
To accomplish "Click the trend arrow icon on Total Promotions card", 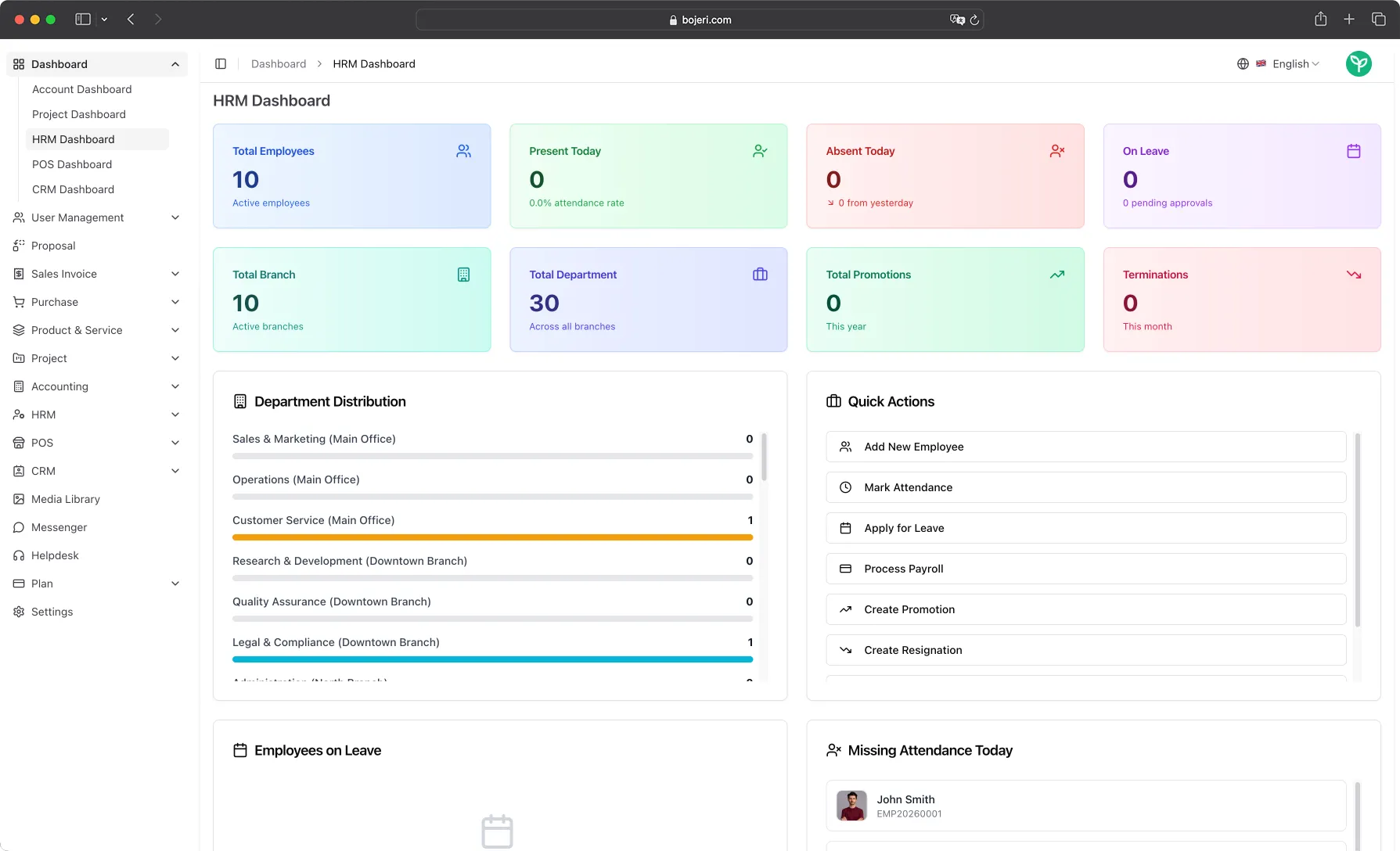I will click(1057, 275).
